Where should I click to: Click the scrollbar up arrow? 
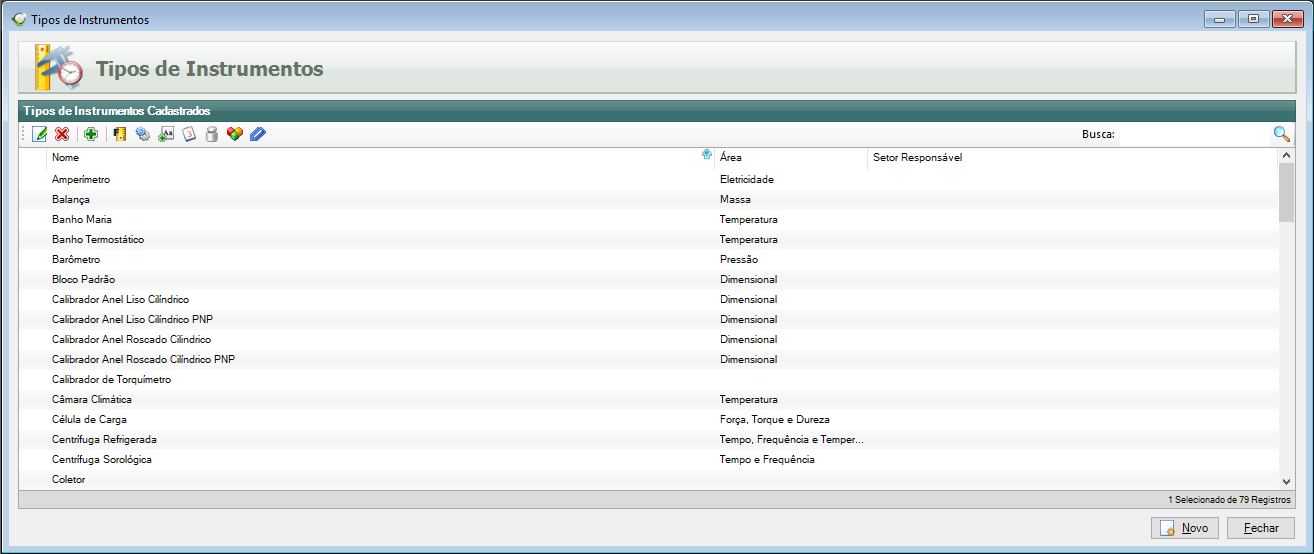coord(1287,157)
